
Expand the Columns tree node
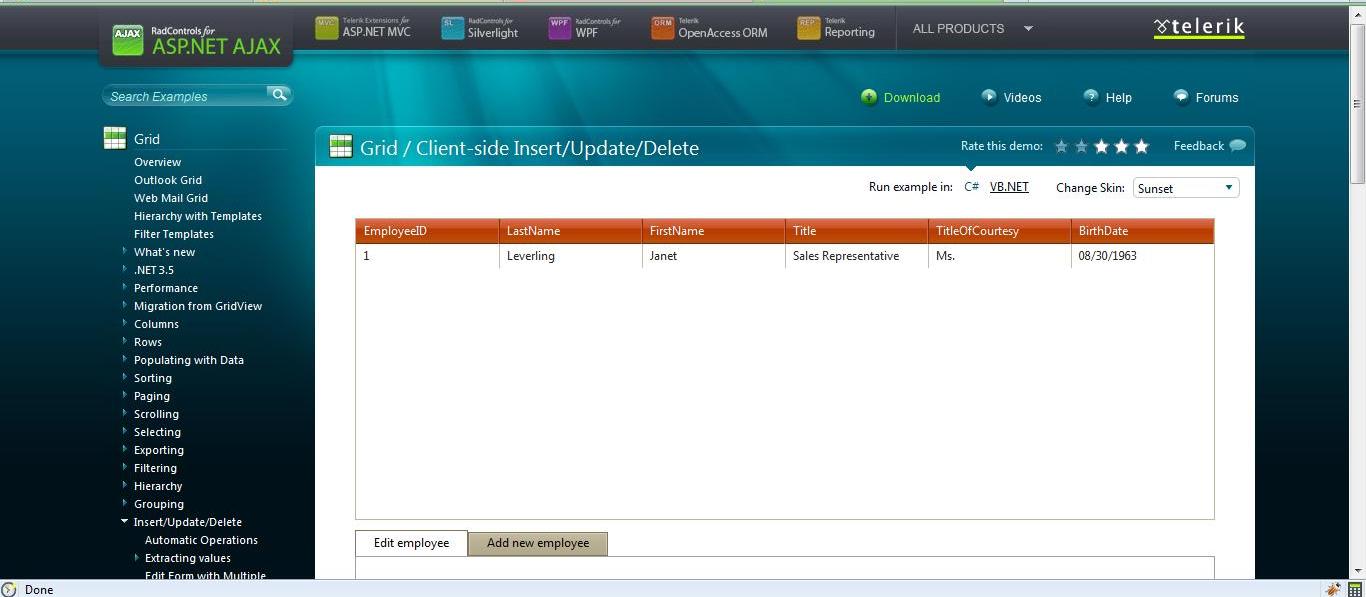point(125,323)
